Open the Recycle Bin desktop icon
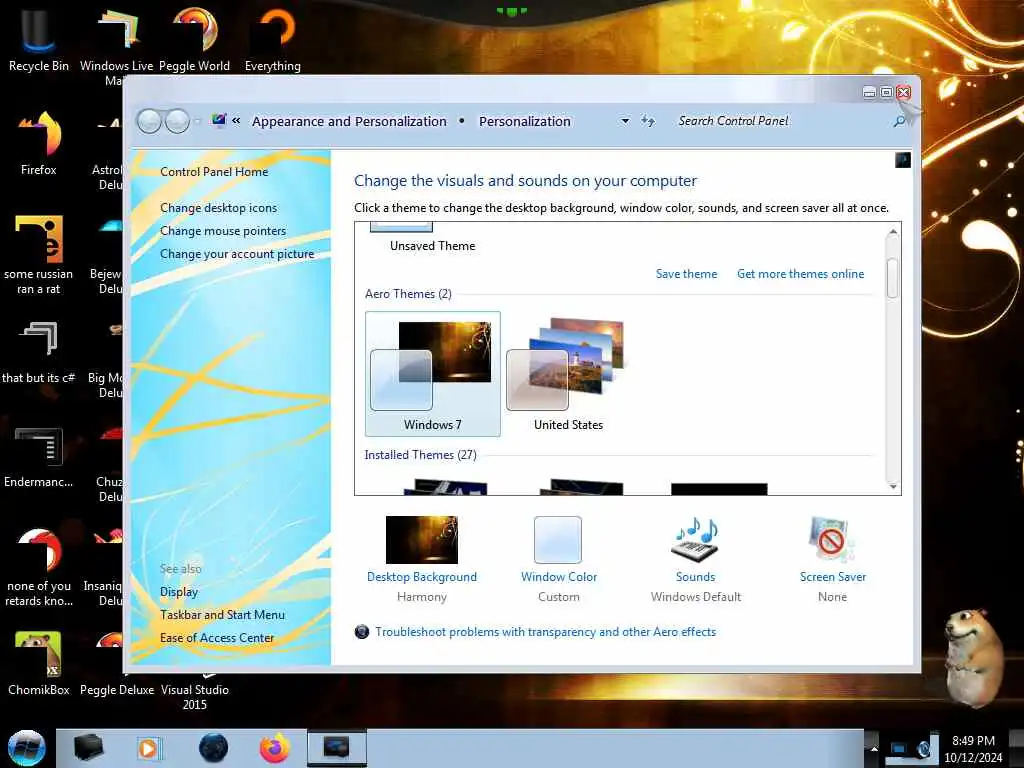This screenshot has width=1024, height=768. pyautogui.click(x=39, y=39)
